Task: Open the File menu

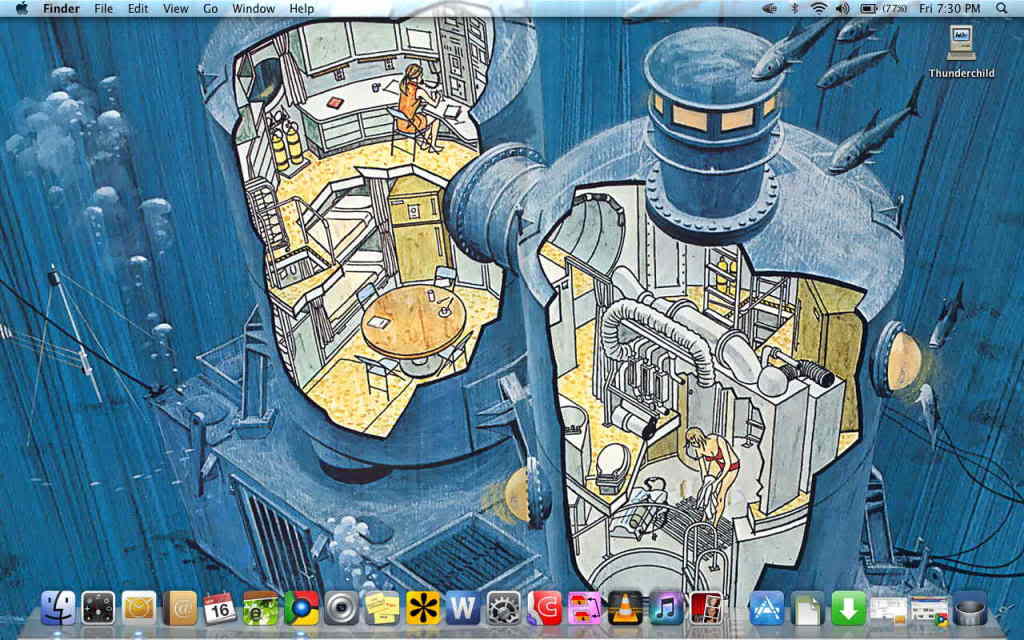Action: click(x=103, y=8)
